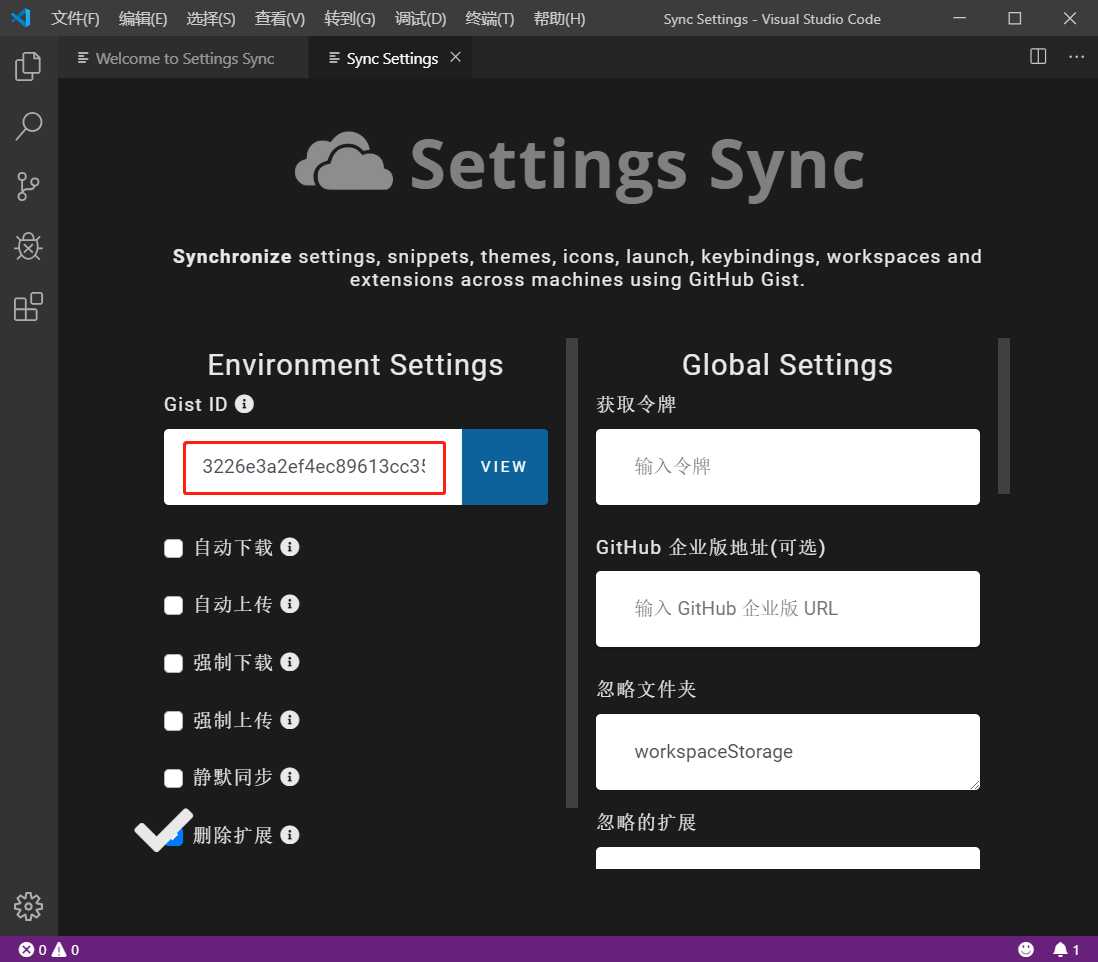Click the workspaceStorage ignore folders textarea
The width and height of the screenshot is (1098, 962).
pyautogui.click(x=787, y=751)
